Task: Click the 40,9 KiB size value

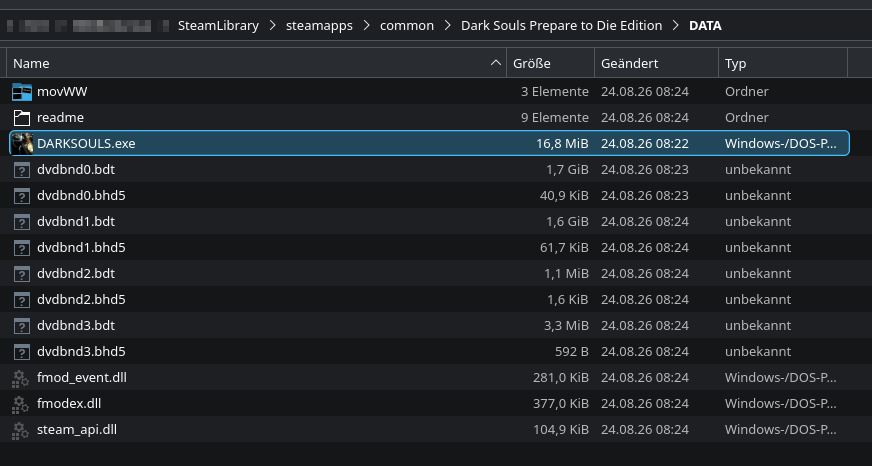Action: click(x=564, y=196)
